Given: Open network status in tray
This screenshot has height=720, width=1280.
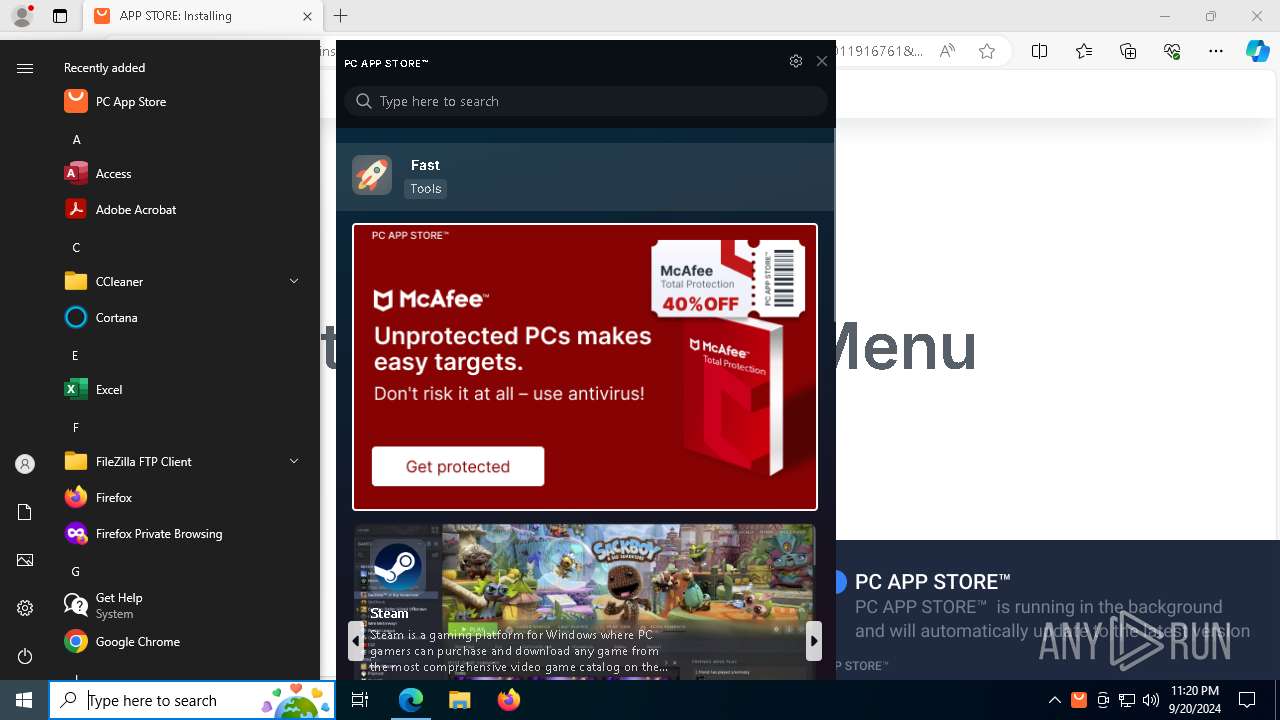Looking at the screenshot, I should [x=1127, y=700].
